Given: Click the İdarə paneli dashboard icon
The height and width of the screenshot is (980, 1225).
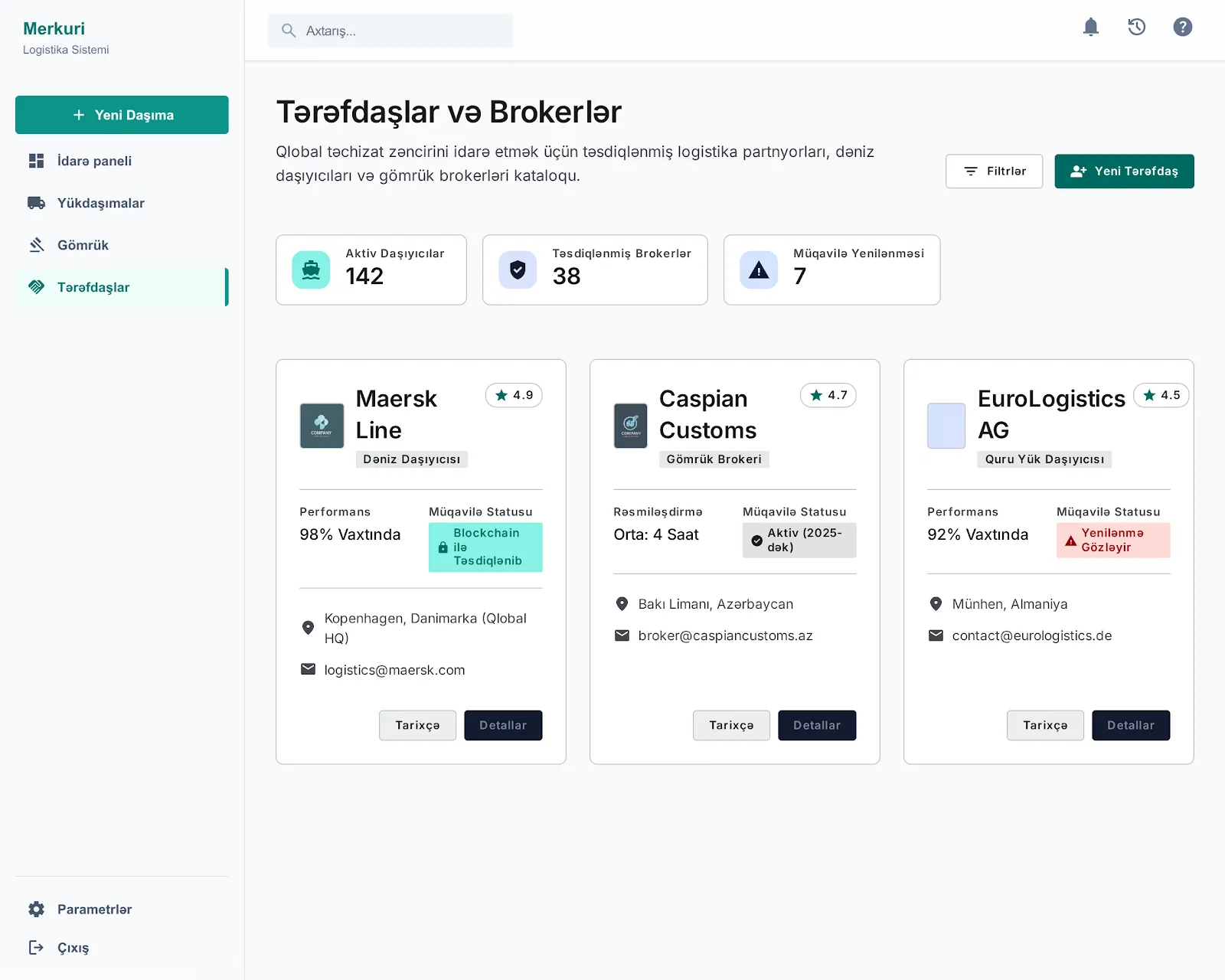Looking at the screenshot, I should [36, 161].
